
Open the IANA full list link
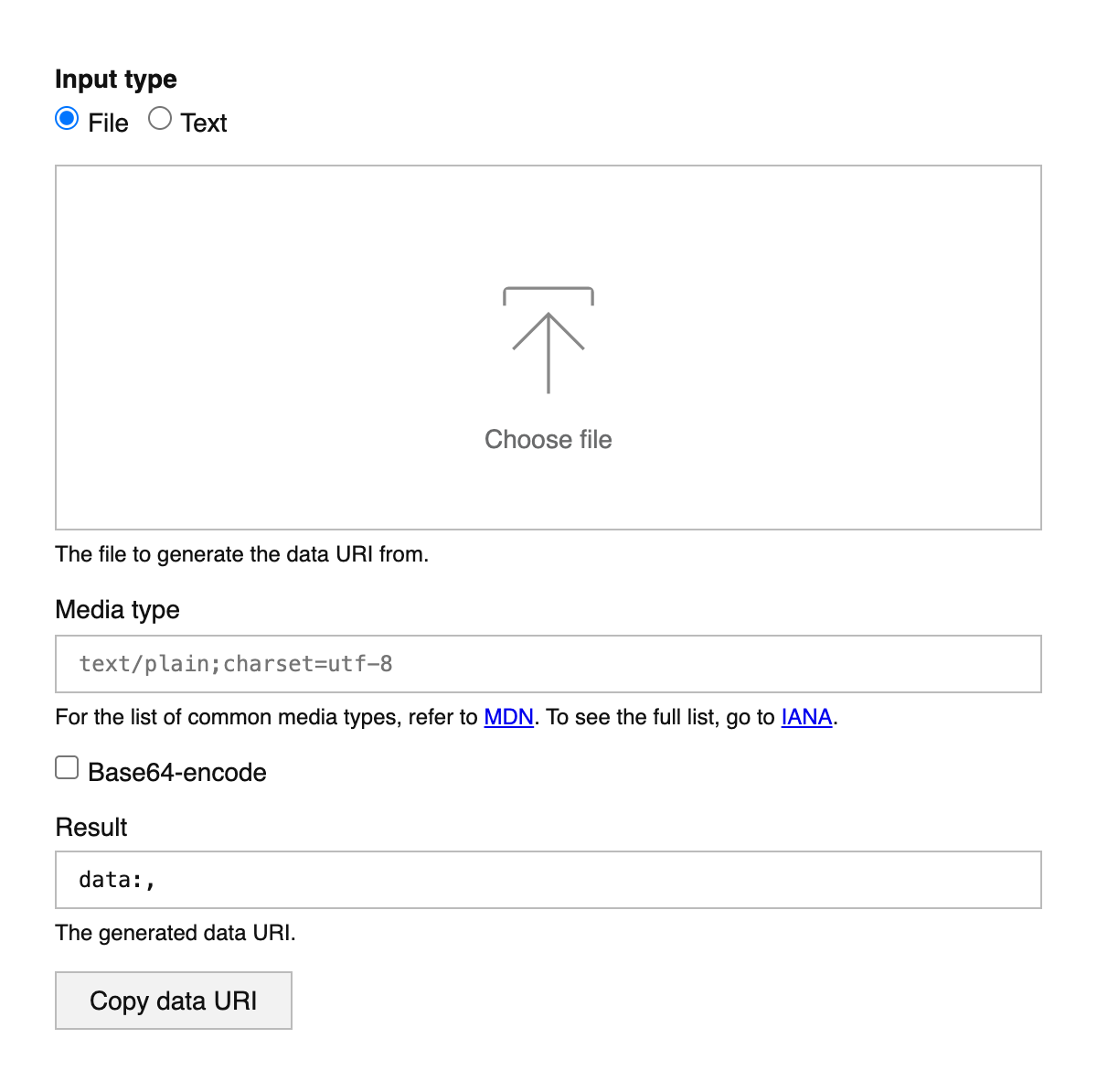806,717
